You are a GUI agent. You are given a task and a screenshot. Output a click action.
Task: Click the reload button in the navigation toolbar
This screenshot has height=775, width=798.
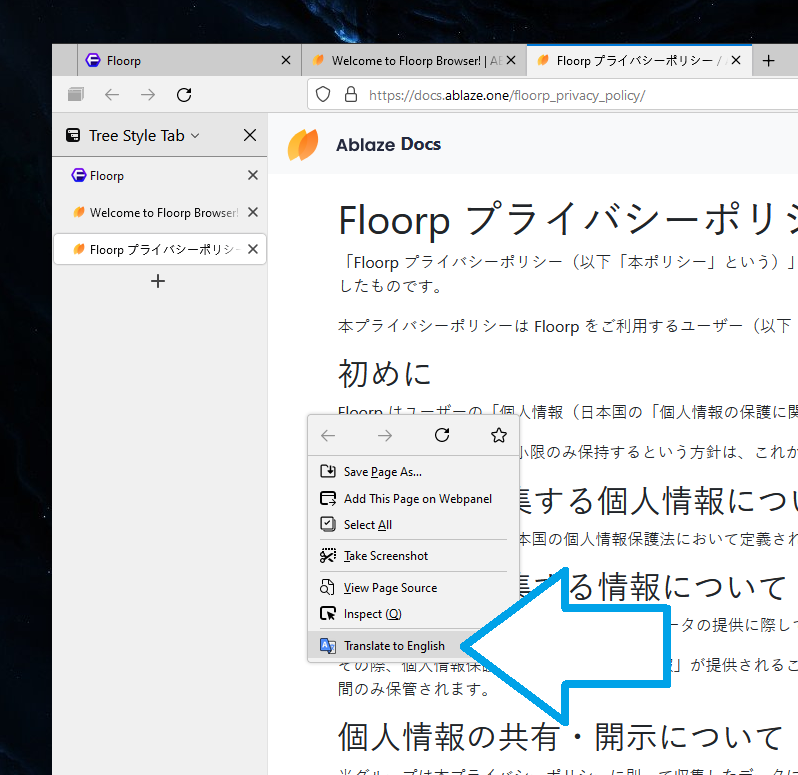184,95
